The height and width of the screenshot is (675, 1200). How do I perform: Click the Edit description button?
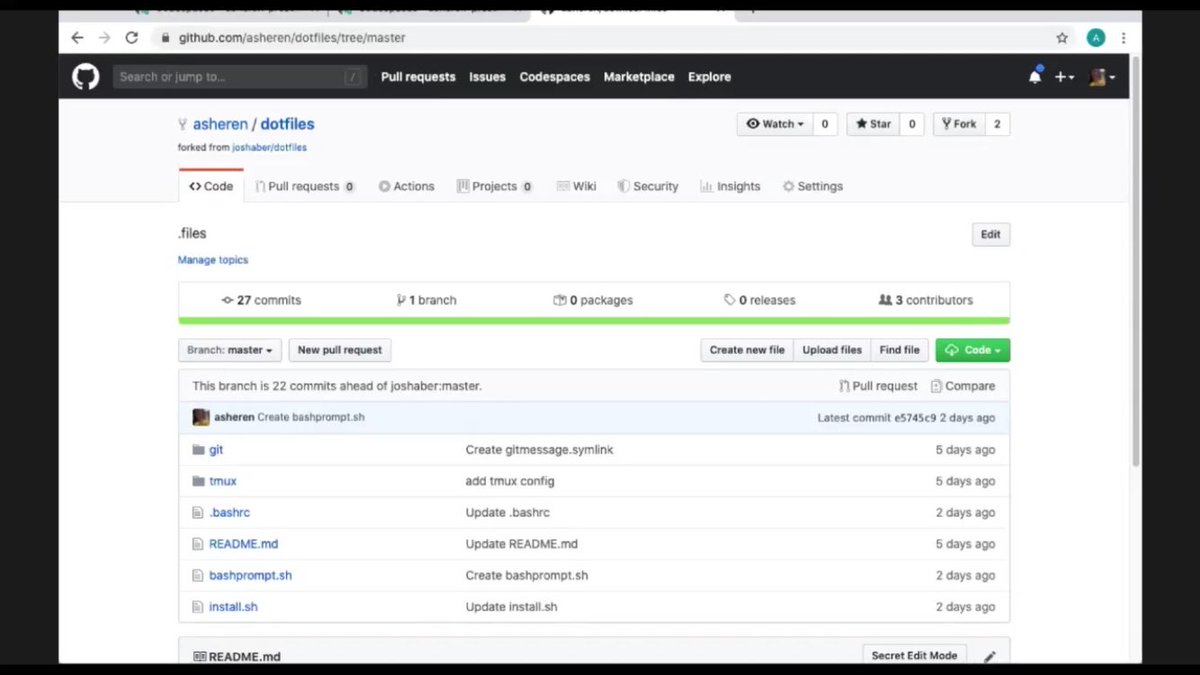click(x=990, y=235)
